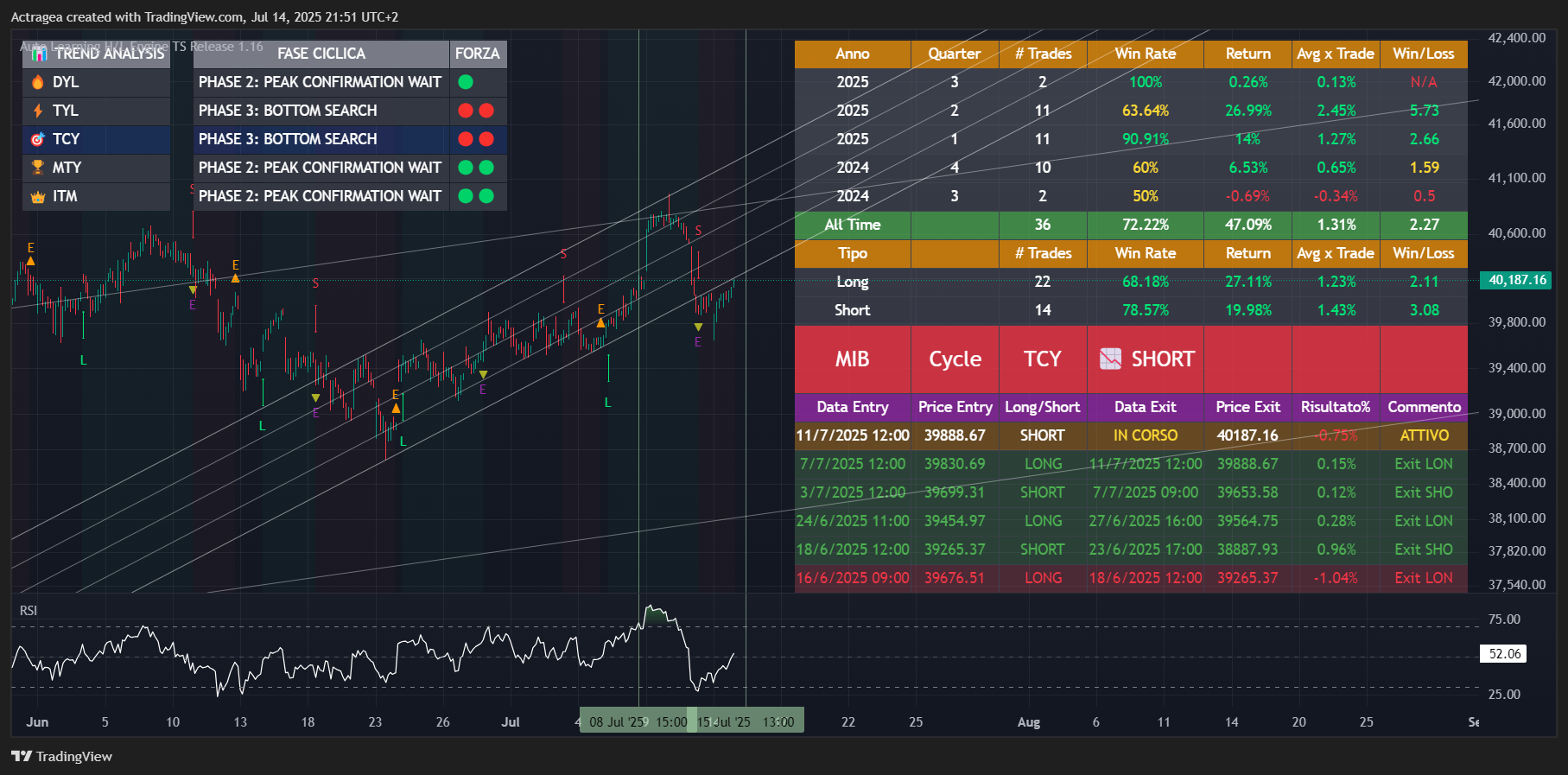1568x775 pixels.
Task: Select the FORZA column header
Action: 478,54
